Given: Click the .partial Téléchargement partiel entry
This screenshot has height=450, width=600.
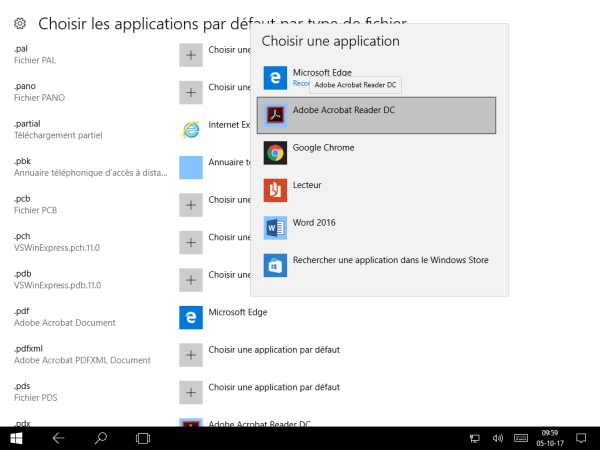Looking at the screenshot, I should [58, 130].
